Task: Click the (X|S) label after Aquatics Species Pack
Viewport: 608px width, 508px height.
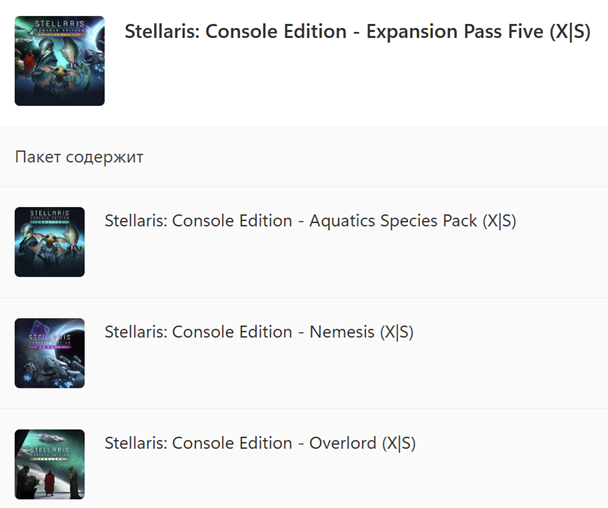Action: click(x=499, y=221)
